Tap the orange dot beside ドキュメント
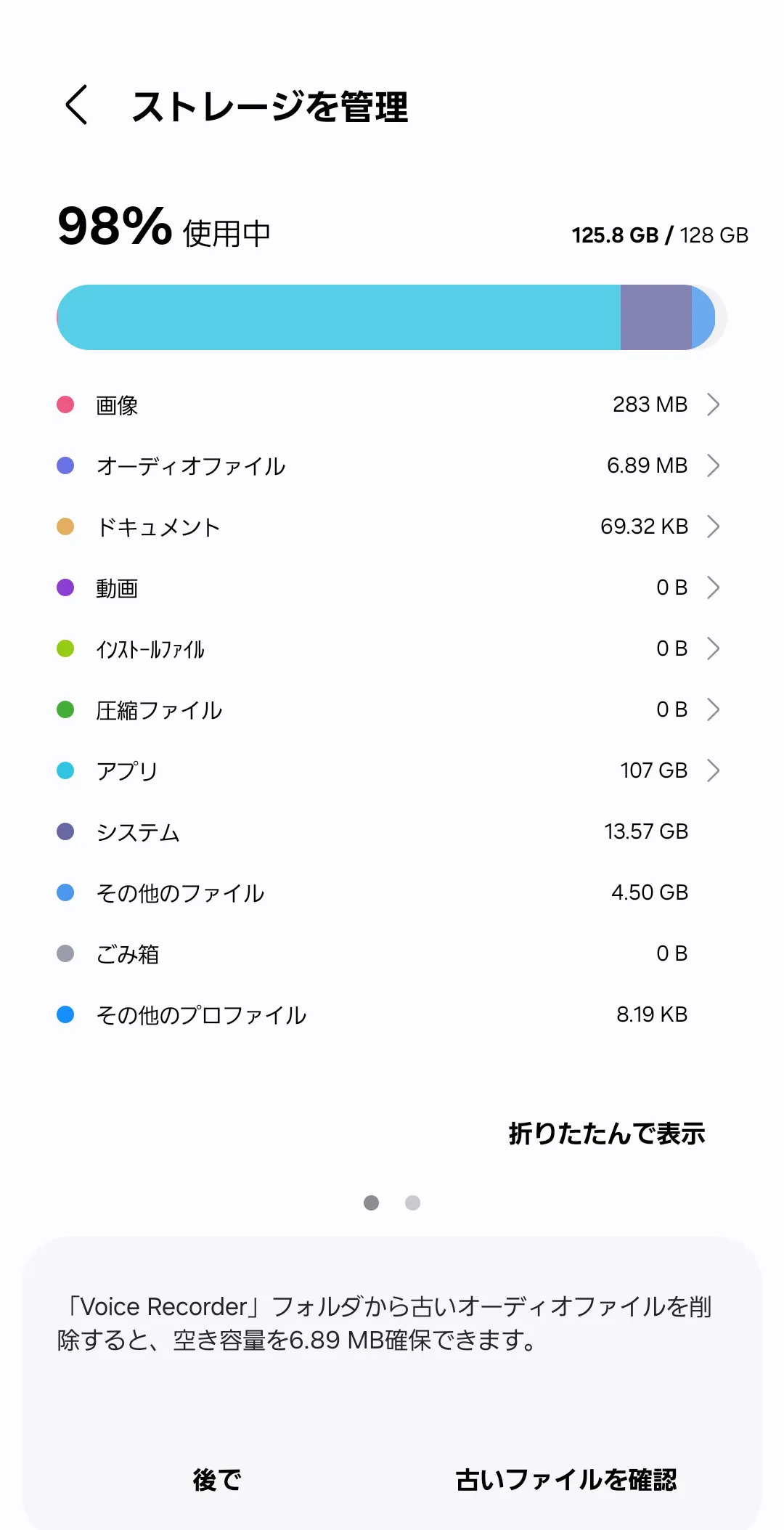 click(x=65, y=526)
